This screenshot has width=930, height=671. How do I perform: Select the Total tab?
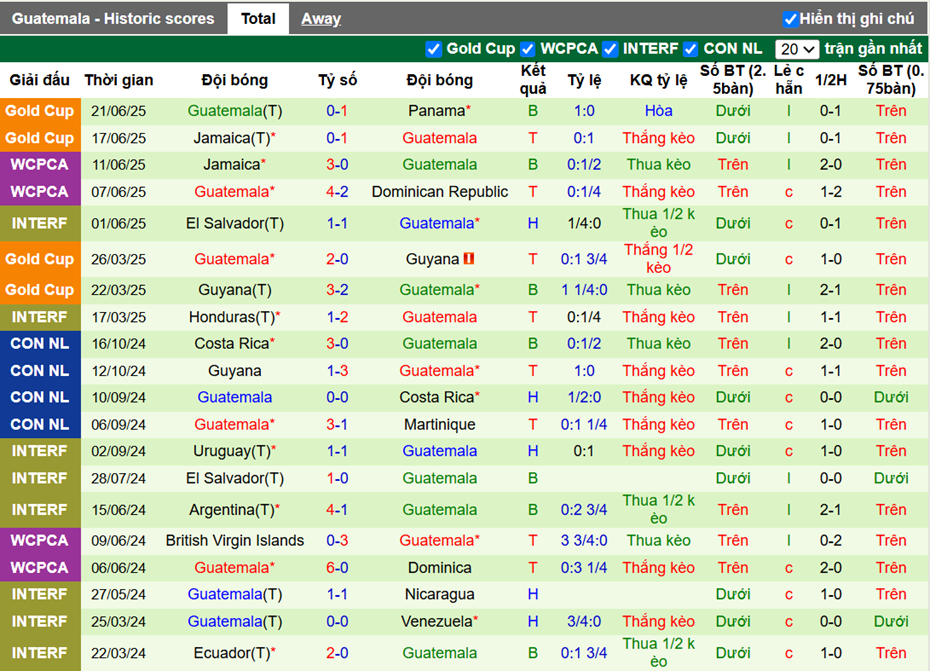258,19
